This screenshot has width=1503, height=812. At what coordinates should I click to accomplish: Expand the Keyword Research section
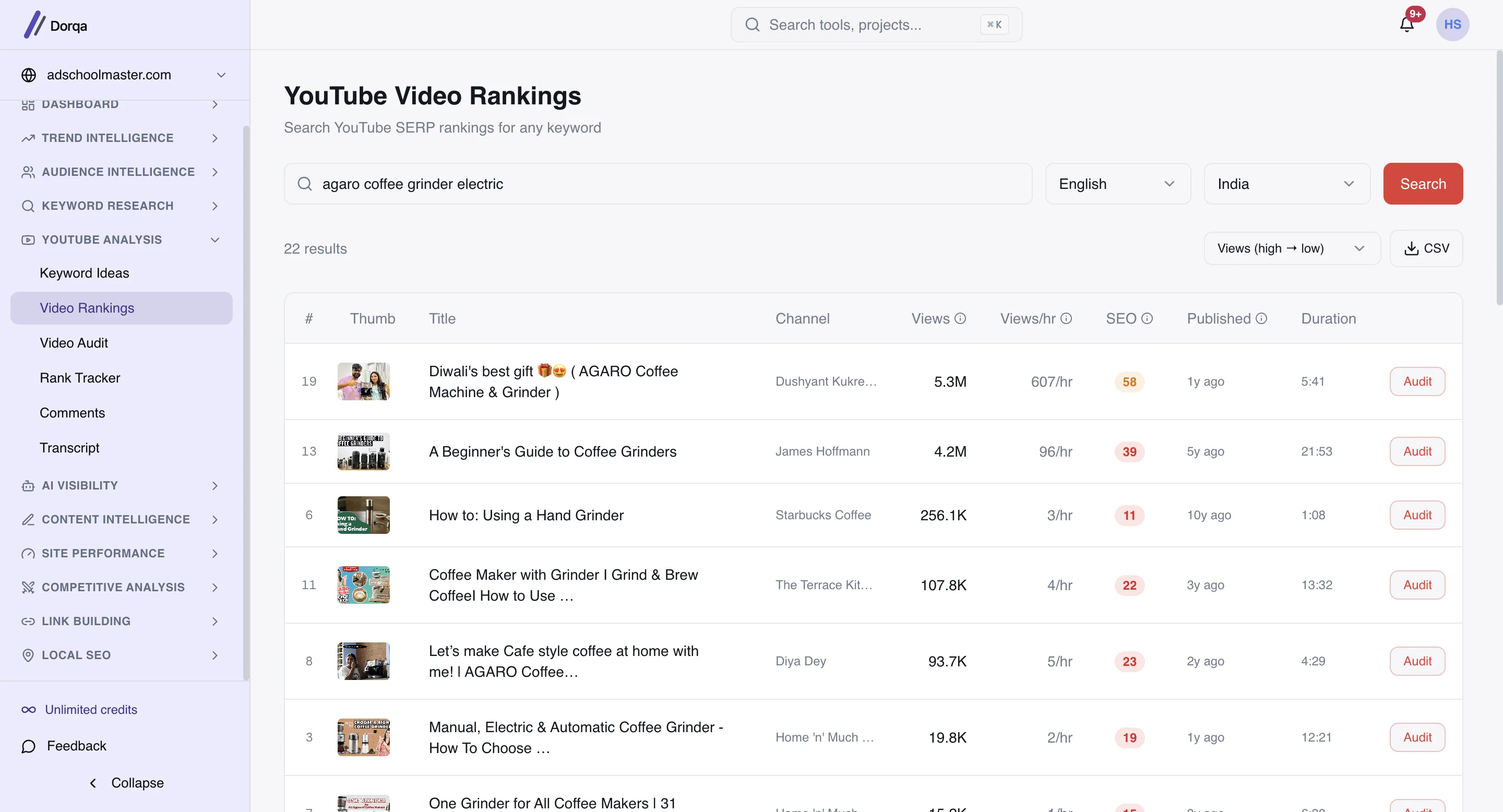(214, 206)
